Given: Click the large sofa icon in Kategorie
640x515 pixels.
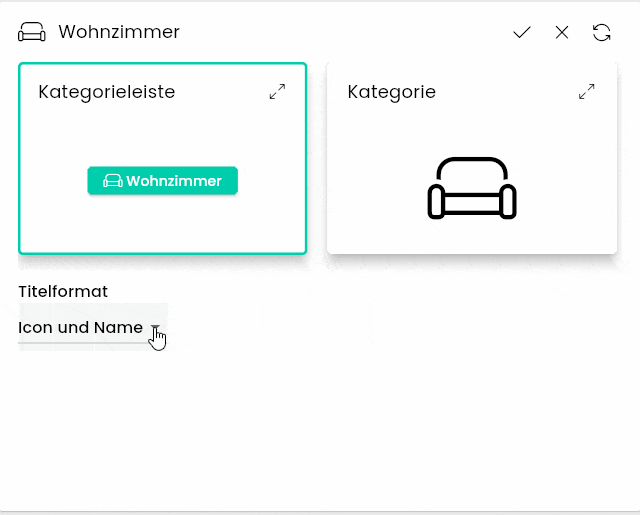Looking at the screenshot, I should click(x=472, y=188).
